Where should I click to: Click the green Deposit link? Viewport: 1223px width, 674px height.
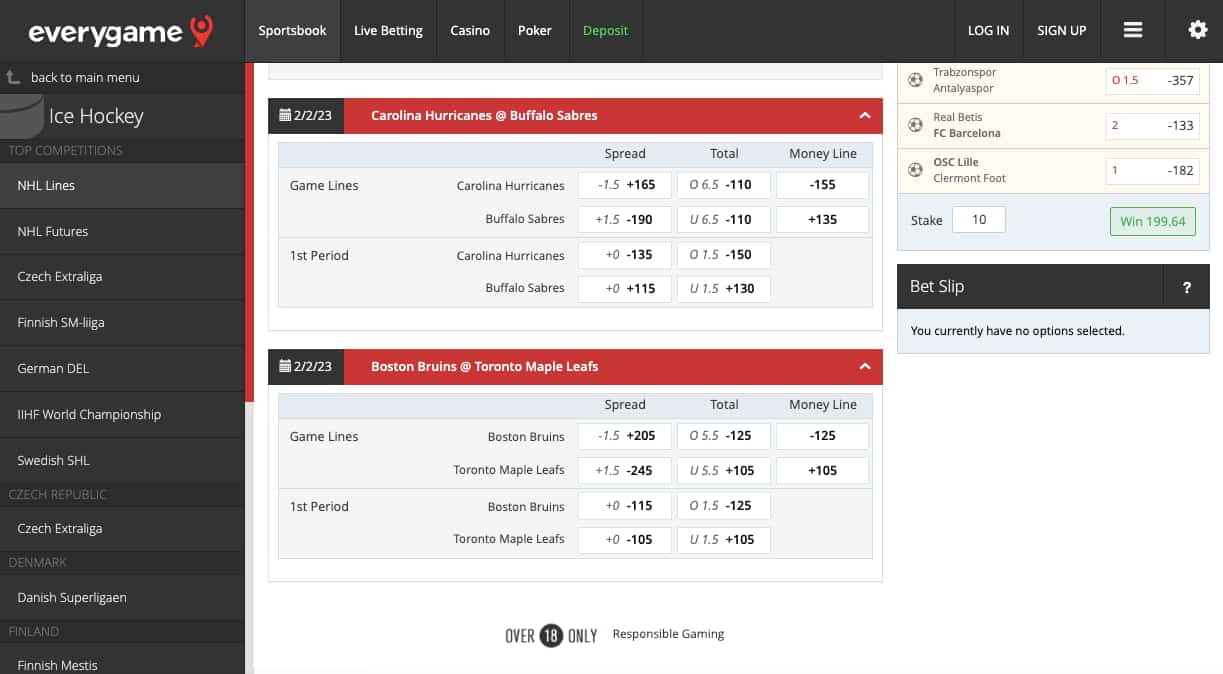[x=605, y=30]
